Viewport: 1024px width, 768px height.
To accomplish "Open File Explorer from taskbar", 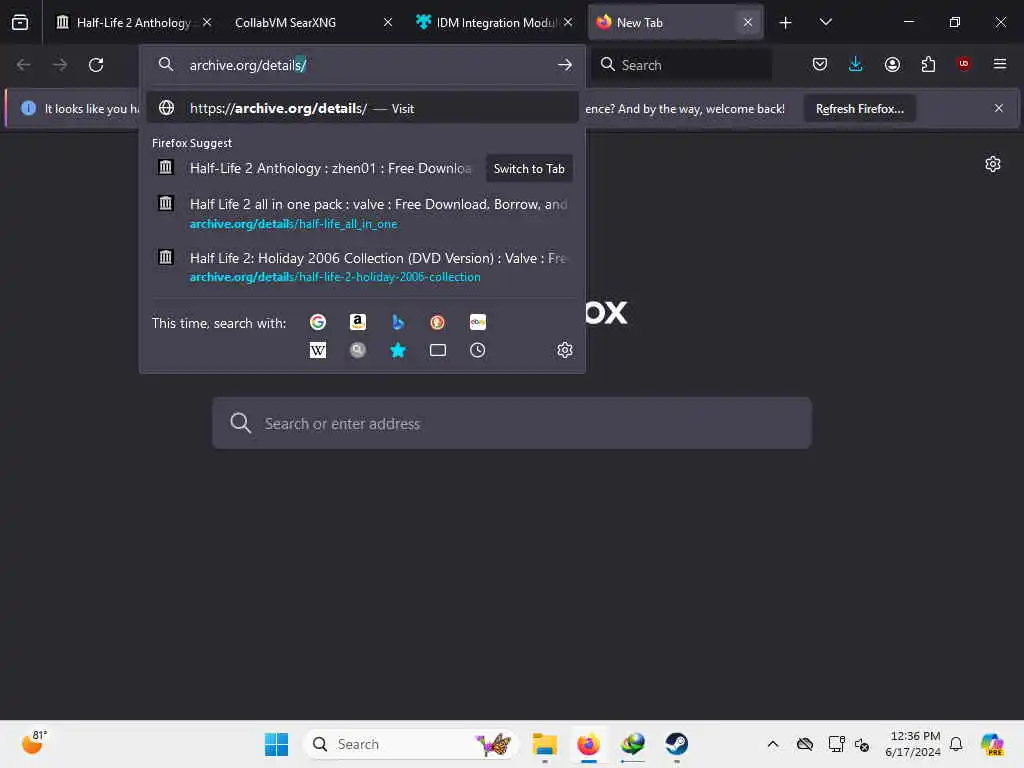I will [x=544, y=744].
